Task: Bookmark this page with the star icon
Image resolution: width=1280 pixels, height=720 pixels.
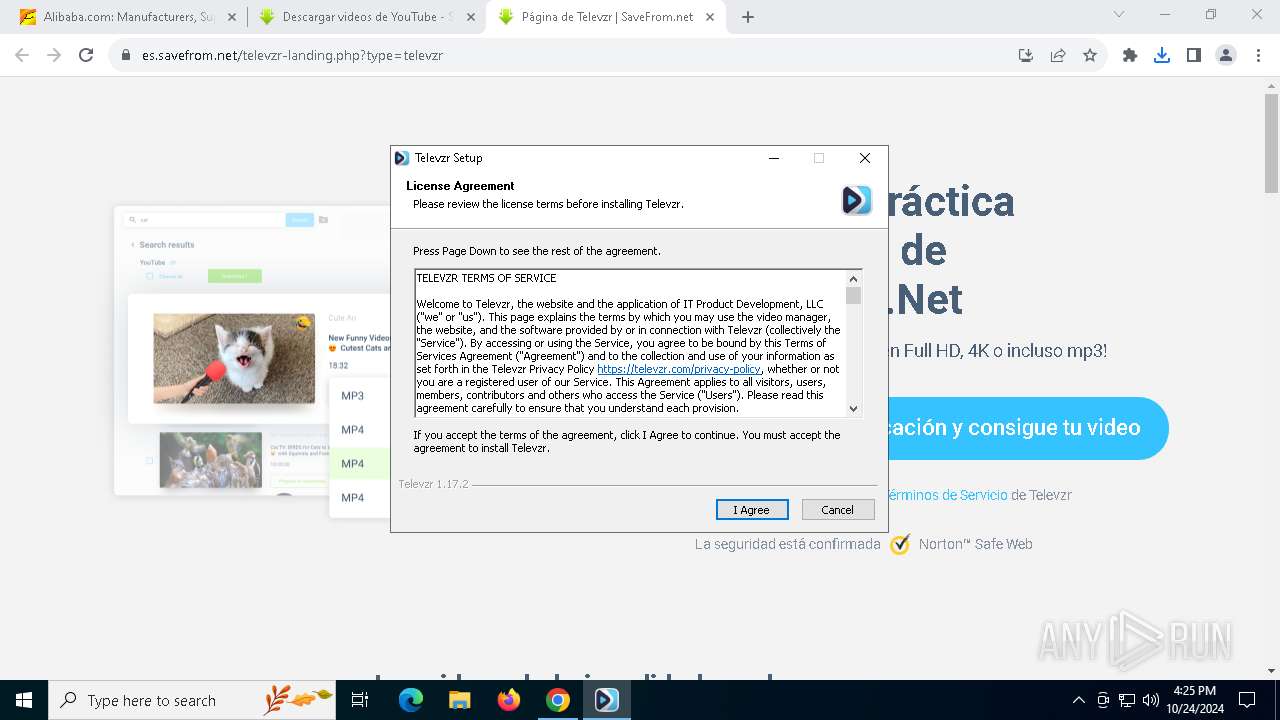Action: coord(1090,55)
